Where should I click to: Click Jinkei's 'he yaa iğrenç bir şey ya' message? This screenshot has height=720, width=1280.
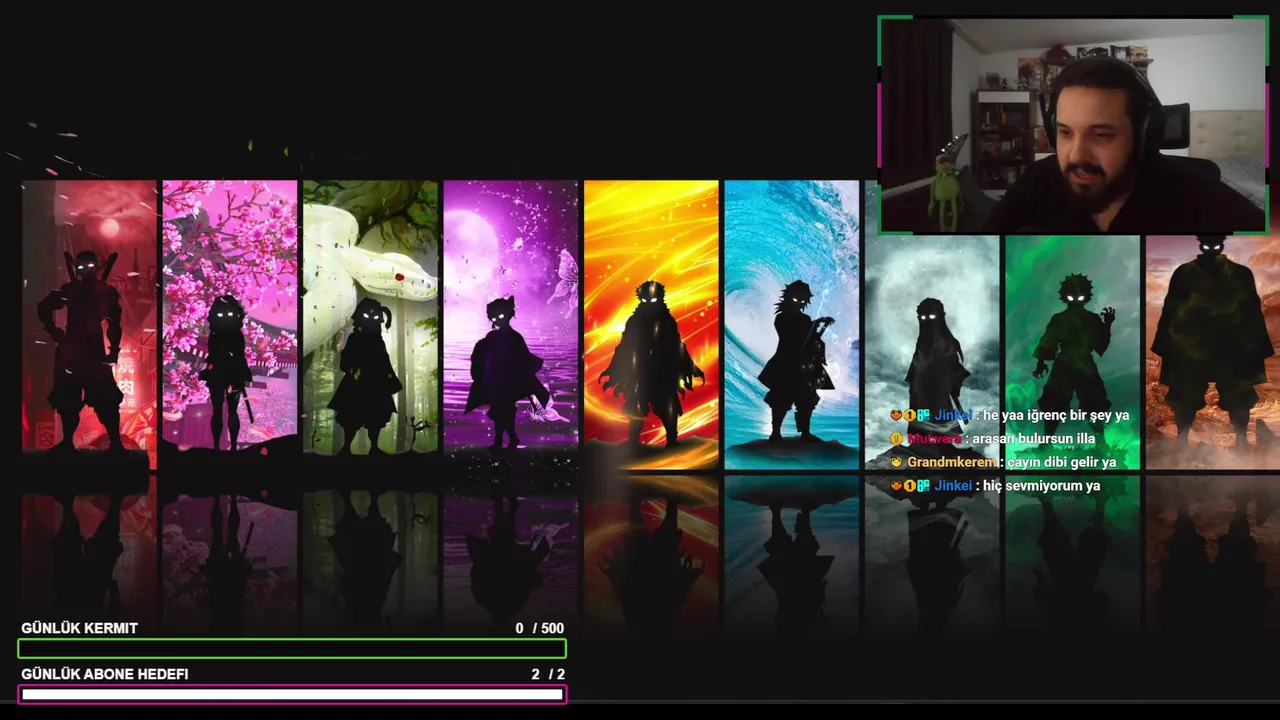pyautogui.click(x=1056, y=415)
